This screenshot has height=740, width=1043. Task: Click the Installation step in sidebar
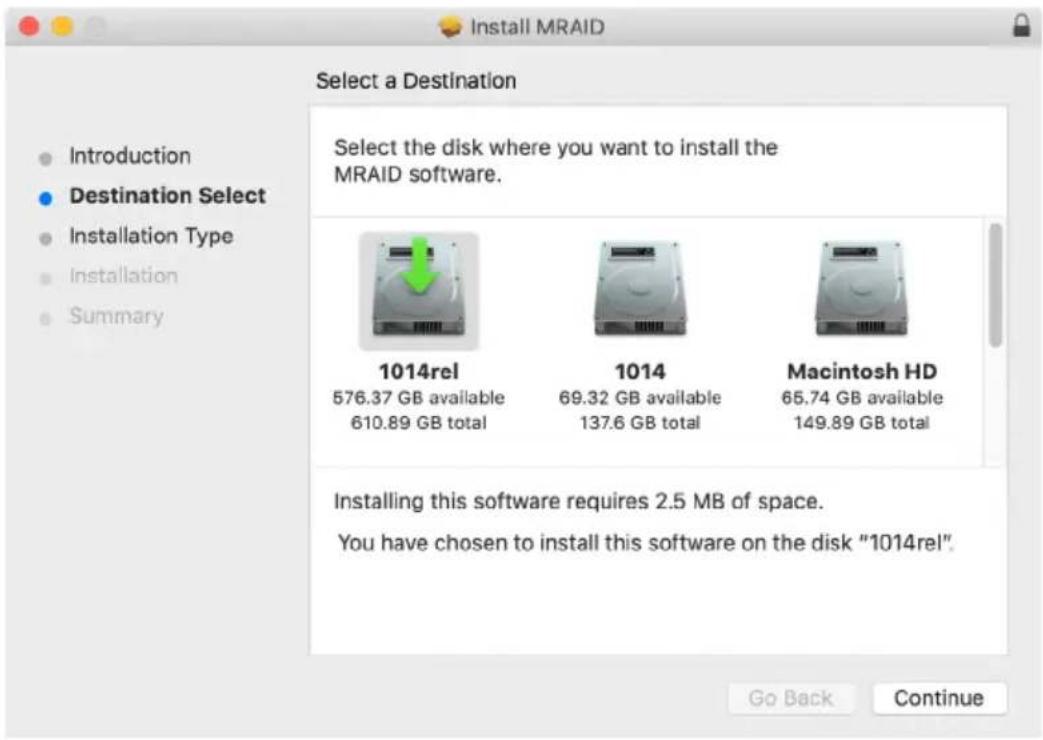pyautogui.click(x=124, y=276)
